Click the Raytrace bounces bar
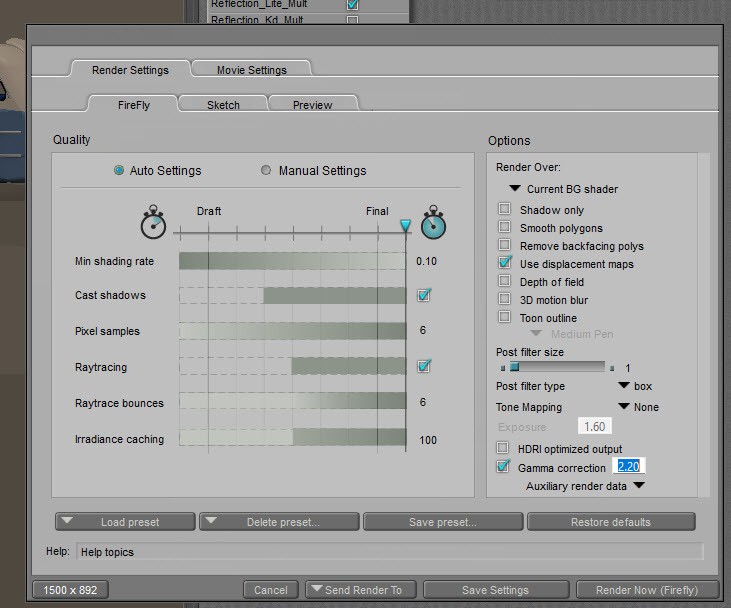 point(292,401)
